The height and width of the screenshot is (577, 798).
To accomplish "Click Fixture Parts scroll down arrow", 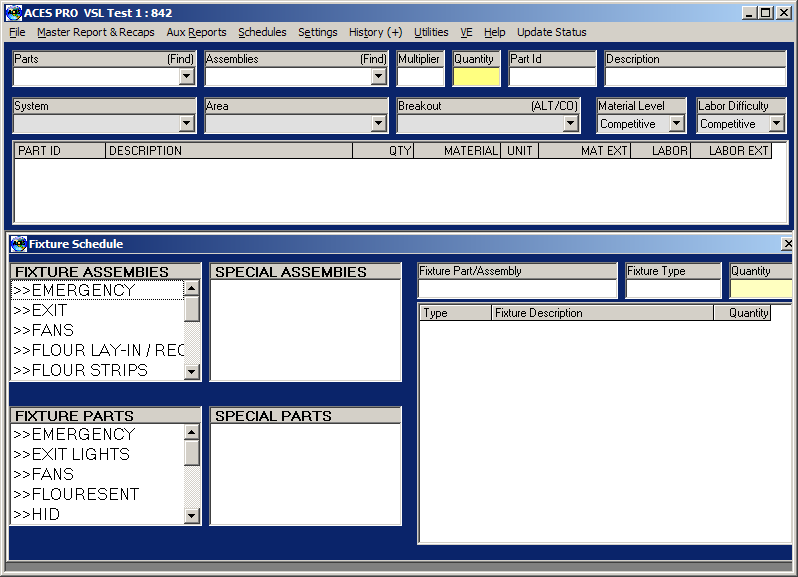I will tap(191, 516).
